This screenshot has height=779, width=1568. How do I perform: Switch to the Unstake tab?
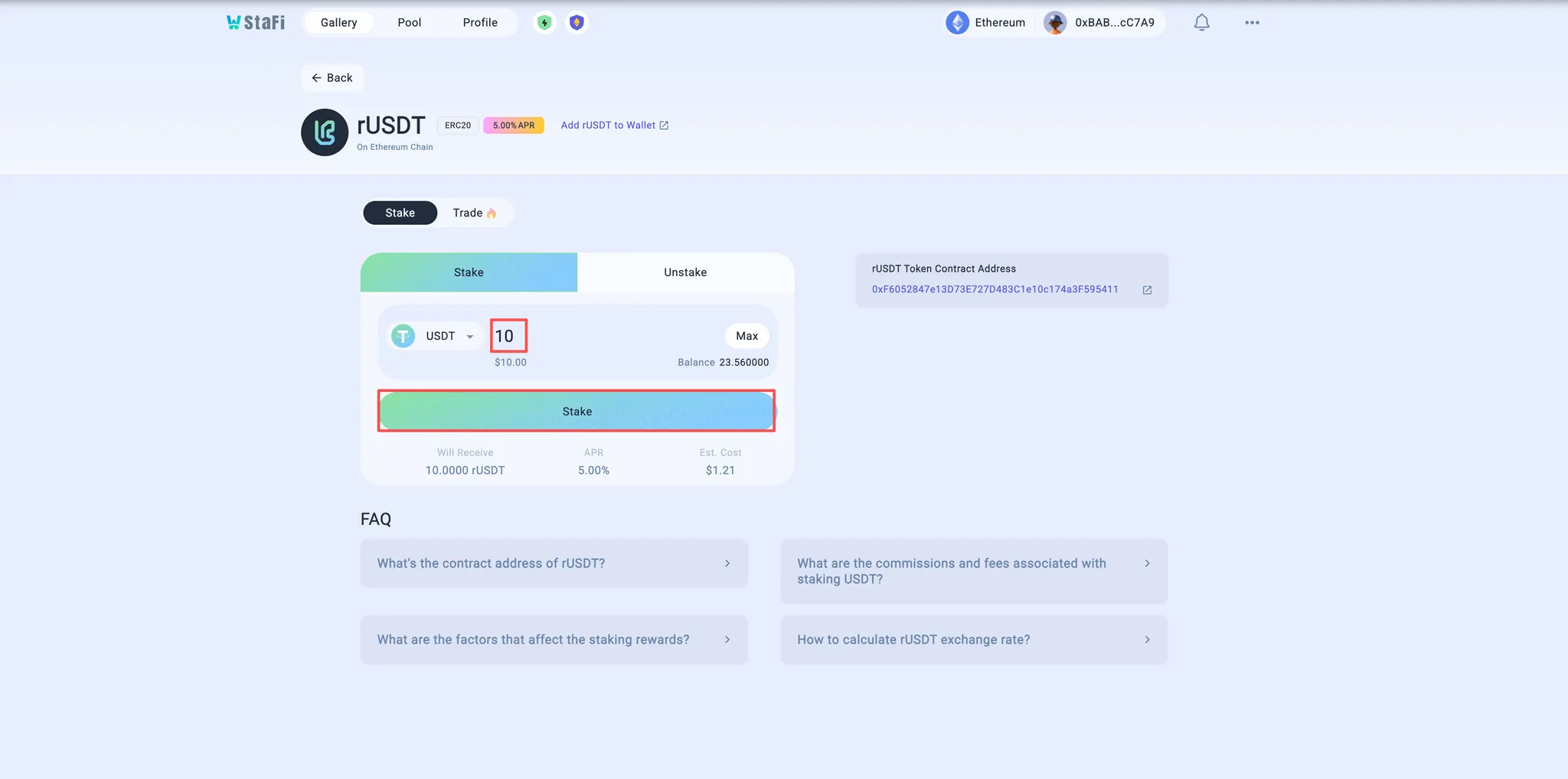pos(685,272)
